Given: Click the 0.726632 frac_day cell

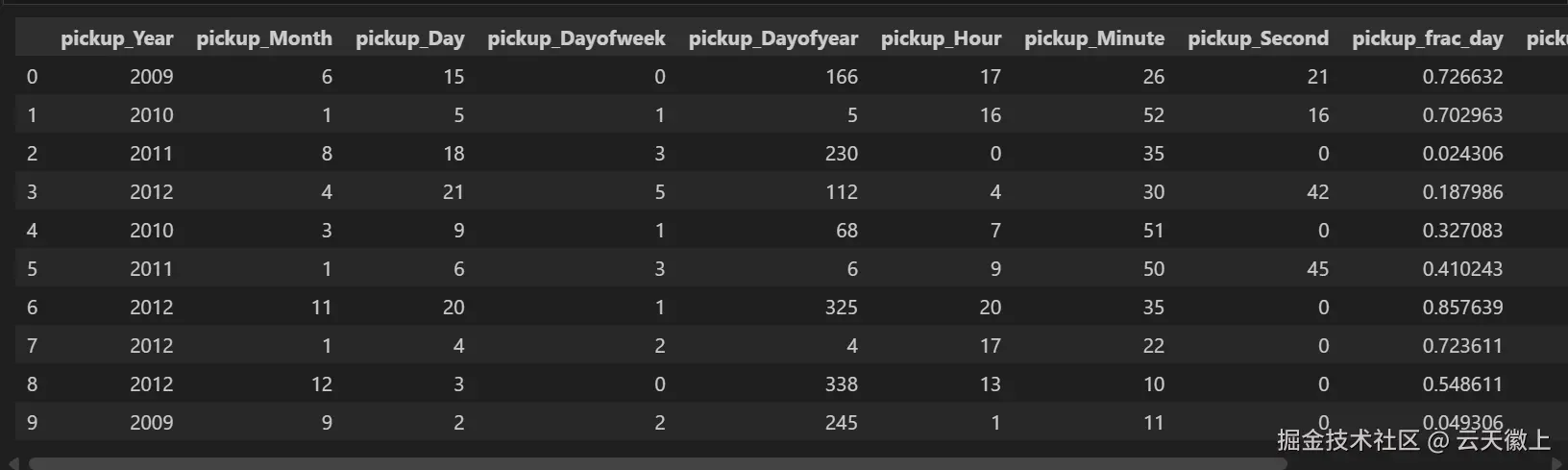Looking at the screenshot, I should pos(1462,77).
